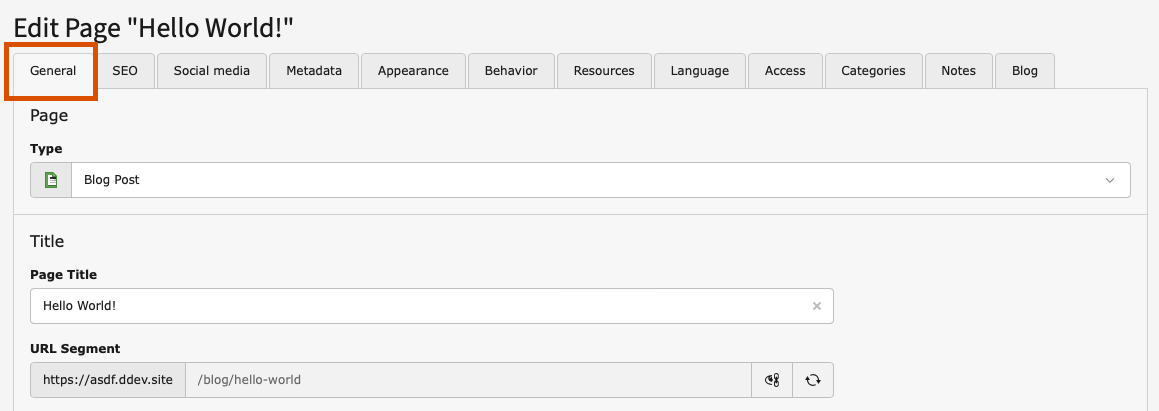Screen dimensions: 1159x411
Task: Focus the URL Segment /blog/hello-world field
Action: click(469, 380)
